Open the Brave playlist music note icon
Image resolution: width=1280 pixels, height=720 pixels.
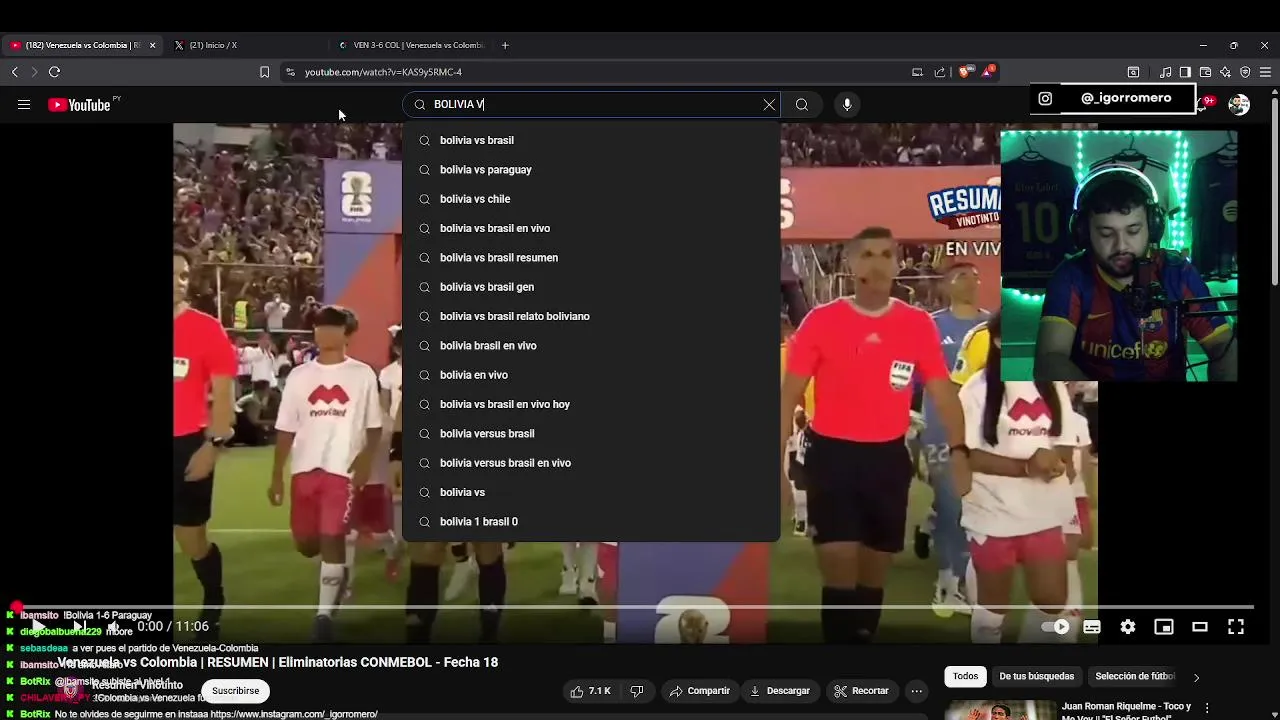point(1165,72)
